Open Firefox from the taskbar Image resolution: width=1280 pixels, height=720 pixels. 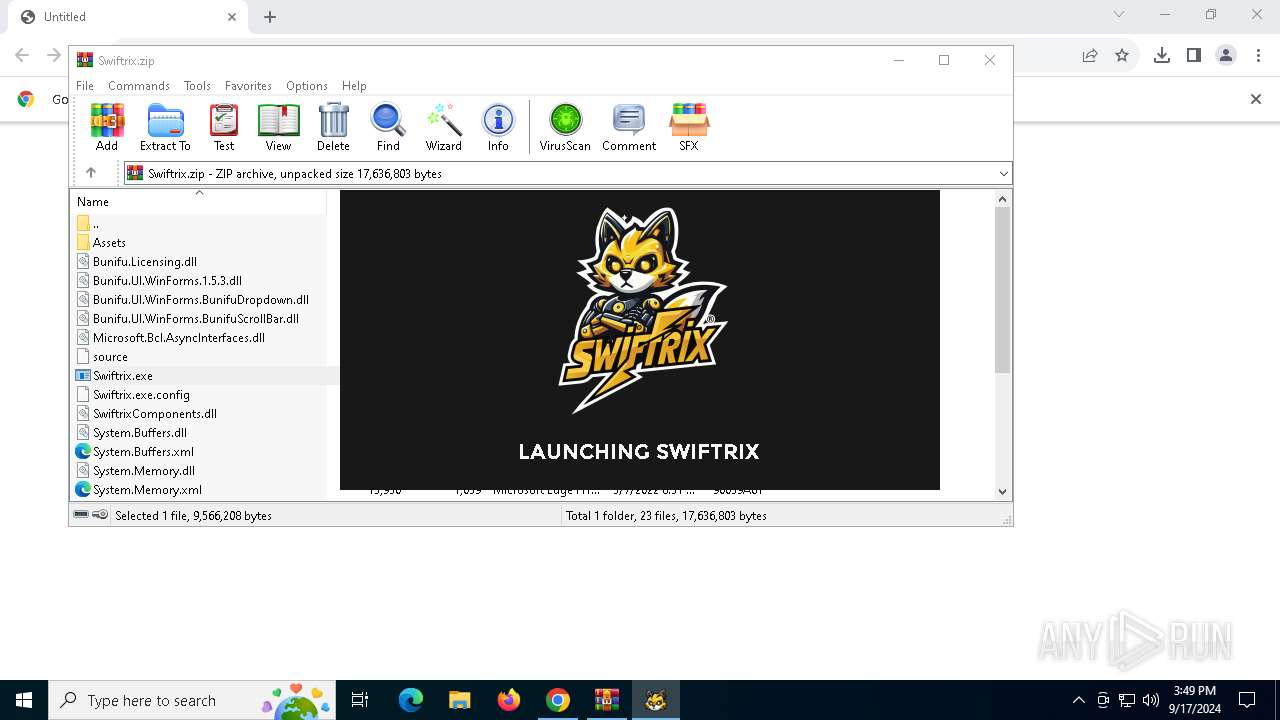[508, 700]
